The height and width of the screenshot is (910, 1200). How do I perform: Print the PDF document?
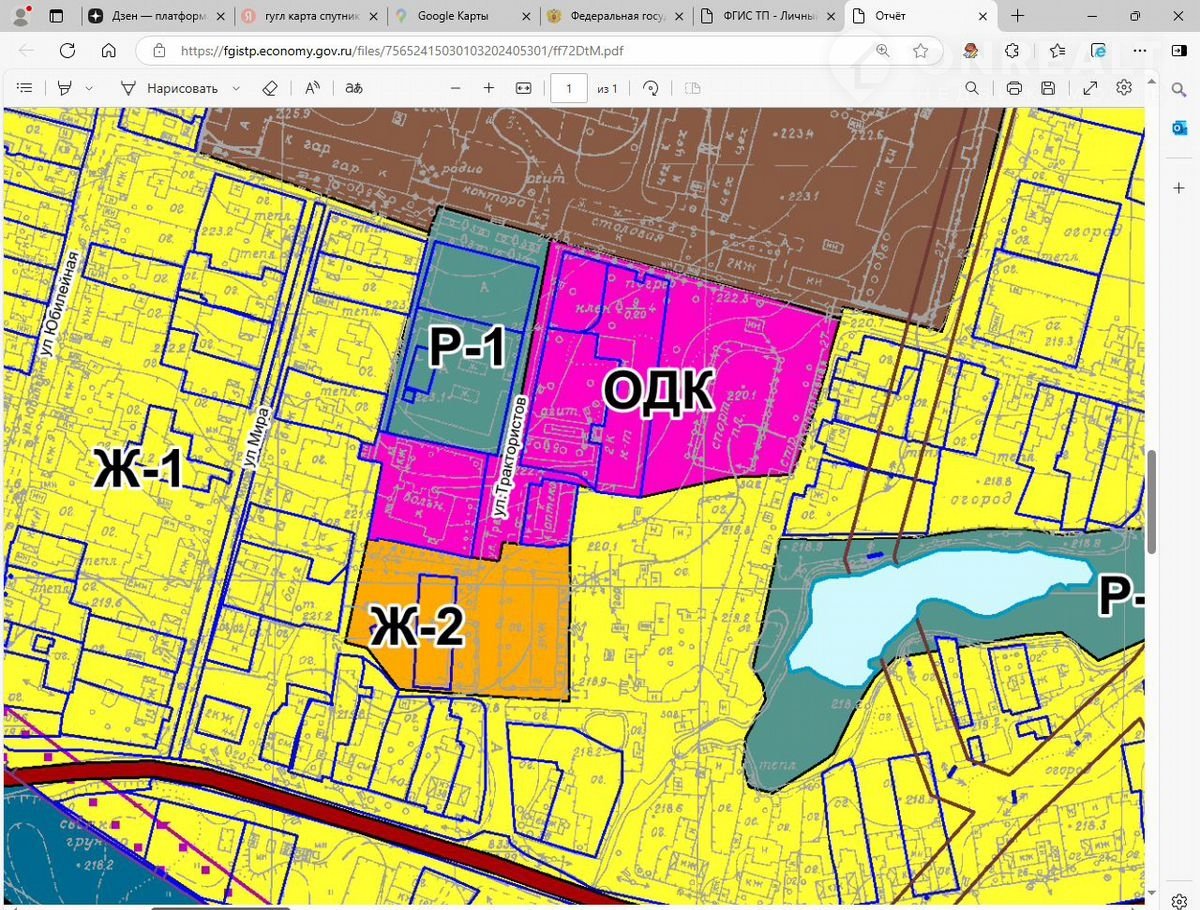[x=1014, y=88]
